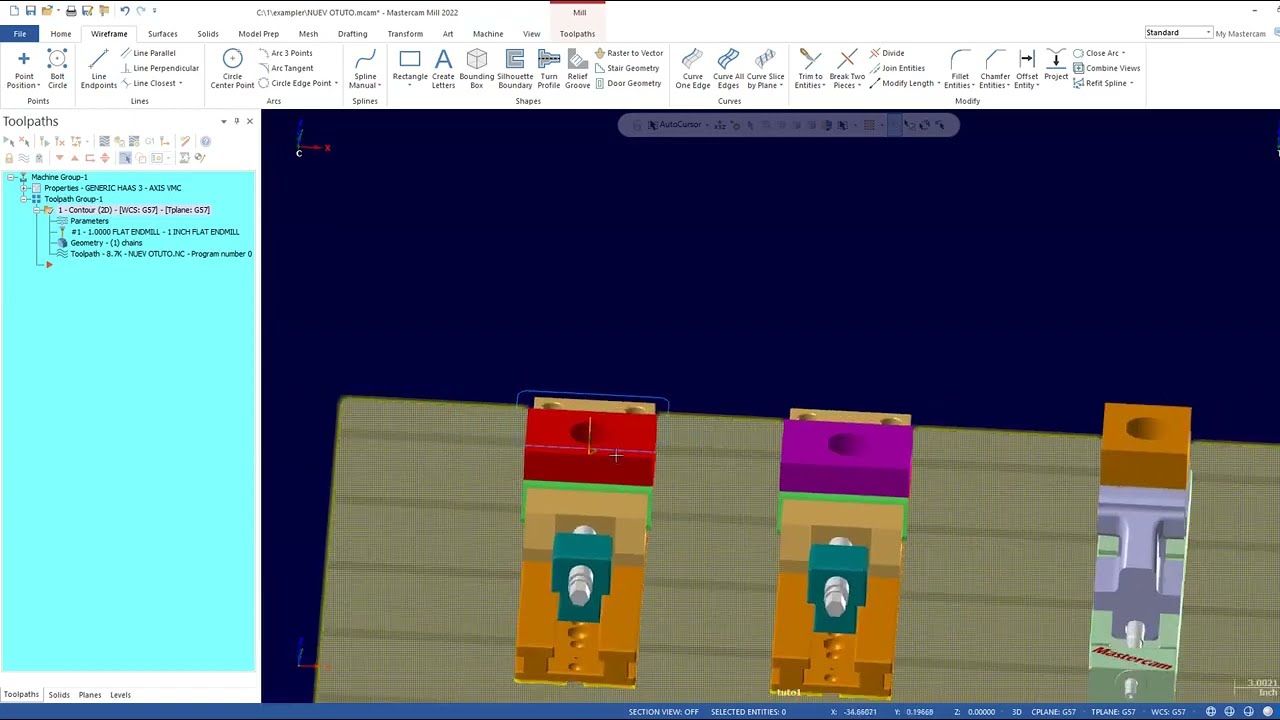Save file from quick access toolbar
This screenshot has height=720, width=1280.
point(31,11)
